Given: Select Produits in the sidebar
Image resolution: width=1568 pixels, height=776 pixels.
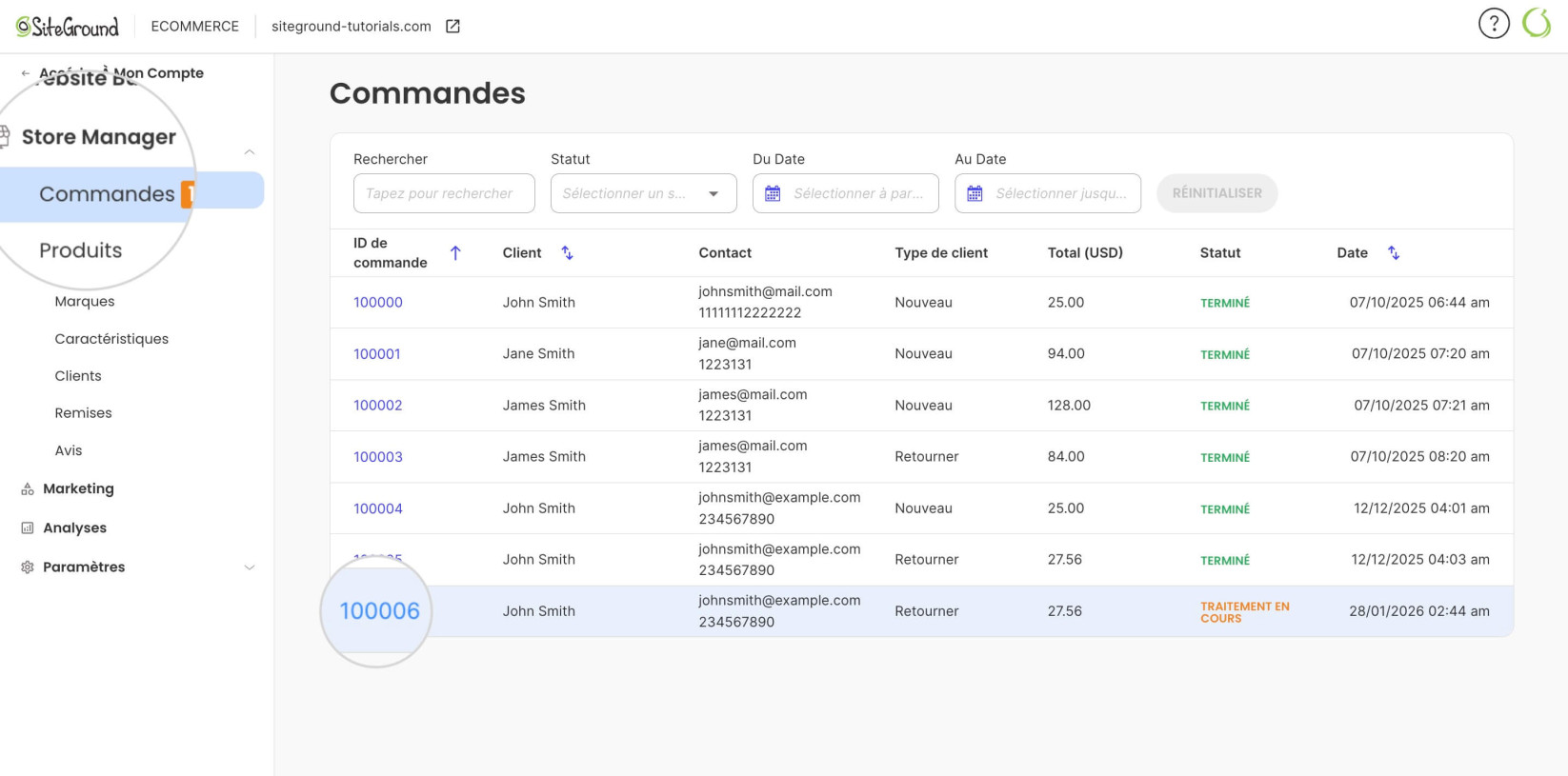Looking at the screenshot, I should click(81, 250).
